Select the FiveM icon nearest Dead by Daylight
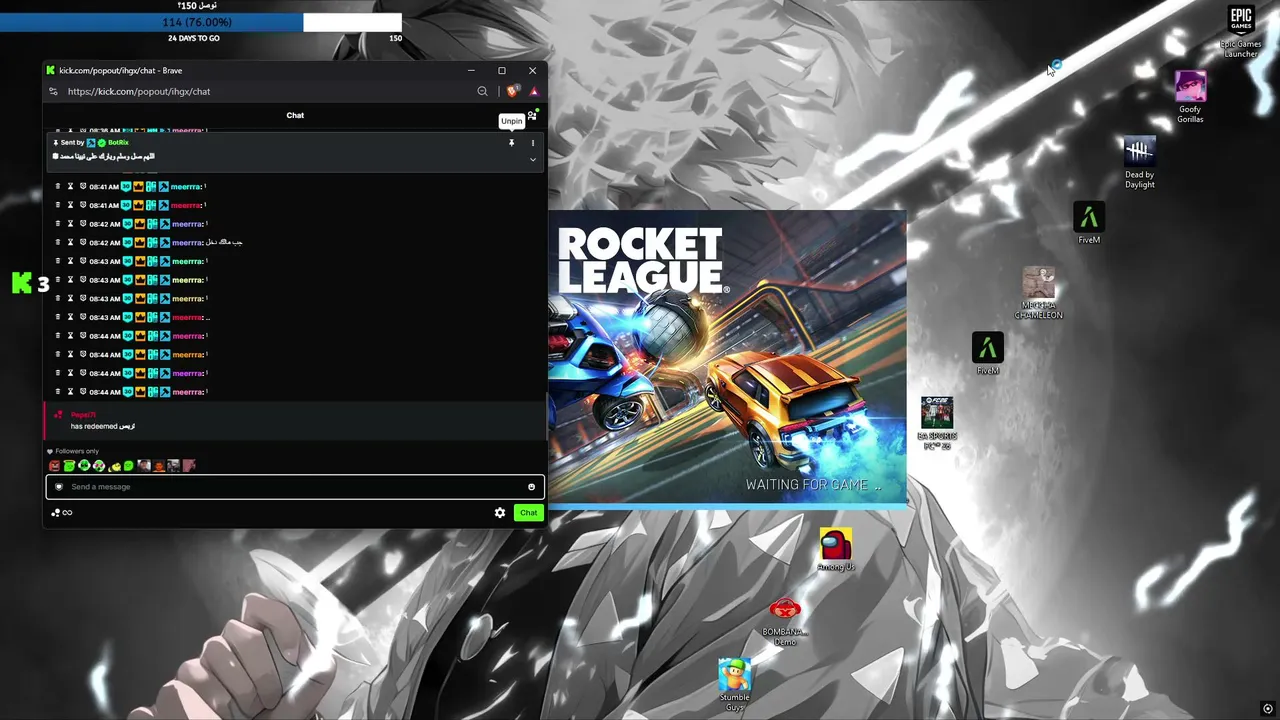 click(1089, 222)
